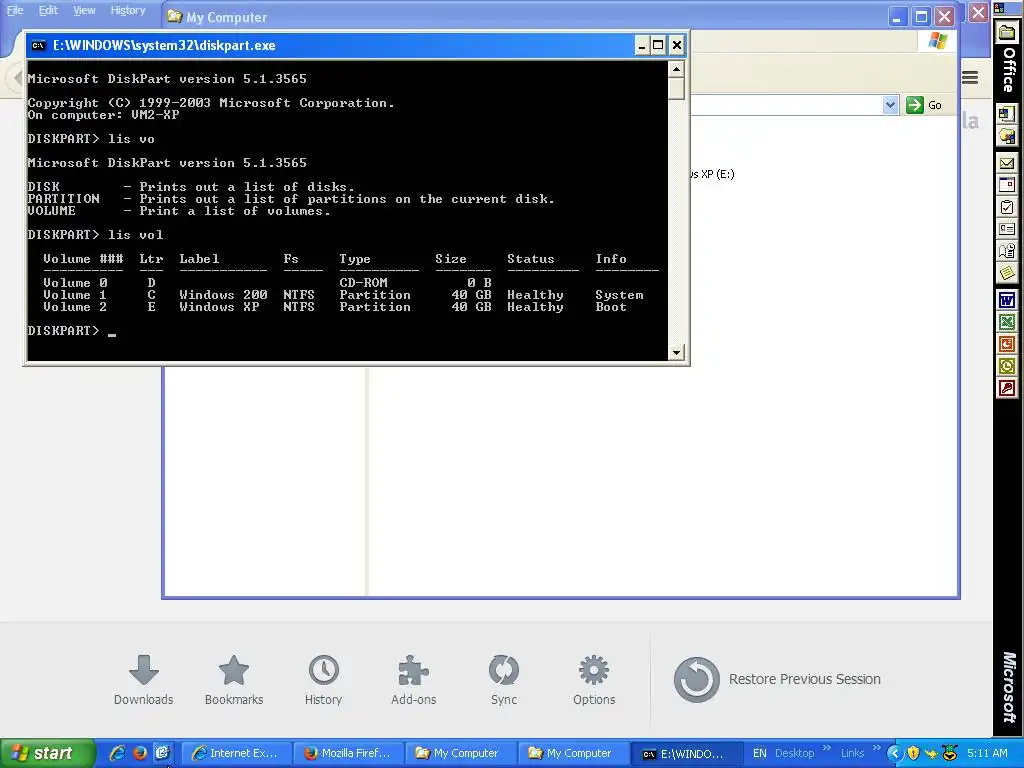The width and height of the screenshot is (1024, 768).
Task: Open Firefox Add-ons puzzle icon
Action: (413, 670)
